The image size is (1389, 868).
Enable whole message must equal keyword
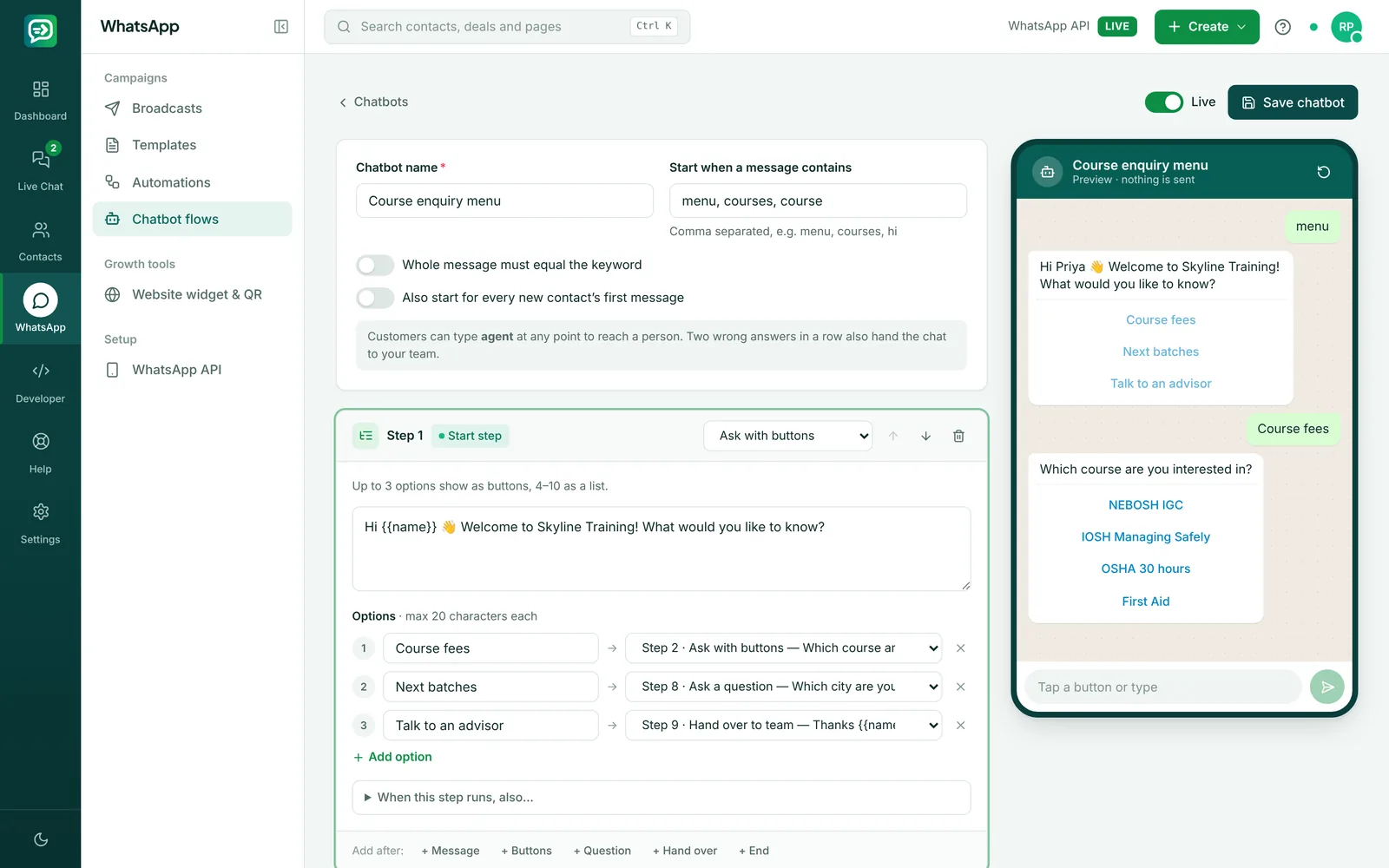[x=375, y=265]
